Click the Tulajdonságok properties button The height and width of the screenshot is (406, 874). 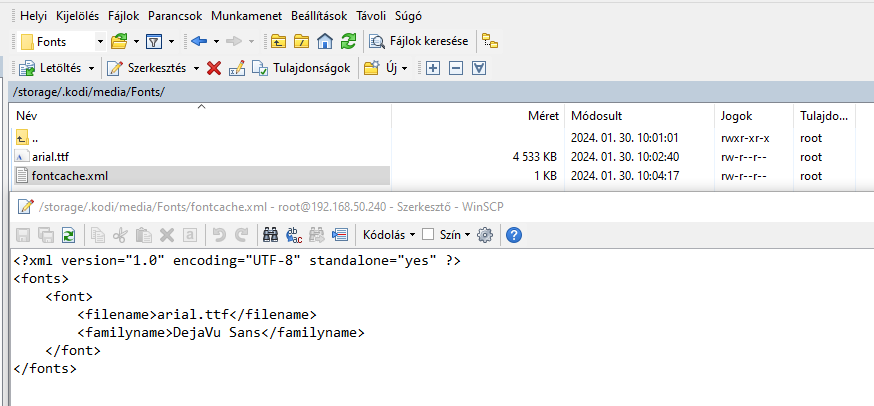coord(302,68)
